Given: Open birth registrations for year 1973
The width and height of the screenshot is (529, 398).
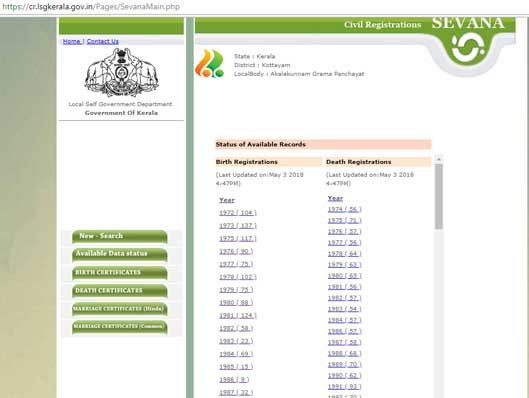Looking at the screenshot, I should coord(238,226).
